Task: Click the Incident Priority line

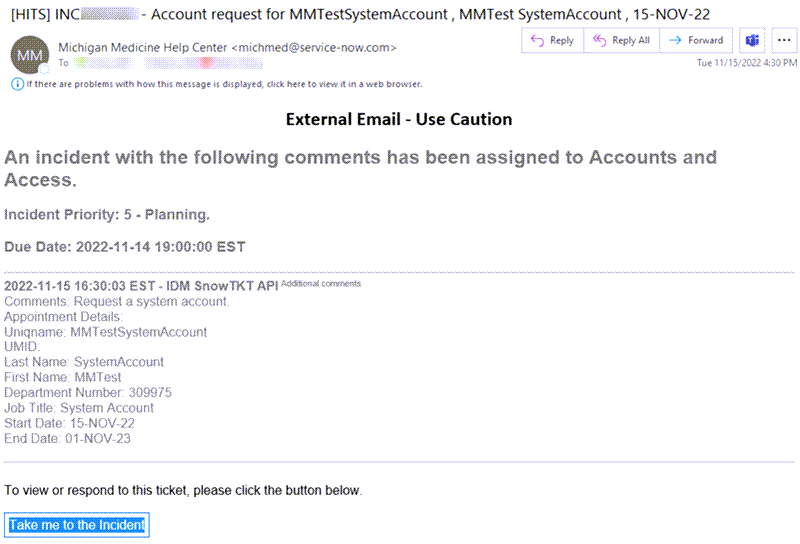Action: (107, 215)
